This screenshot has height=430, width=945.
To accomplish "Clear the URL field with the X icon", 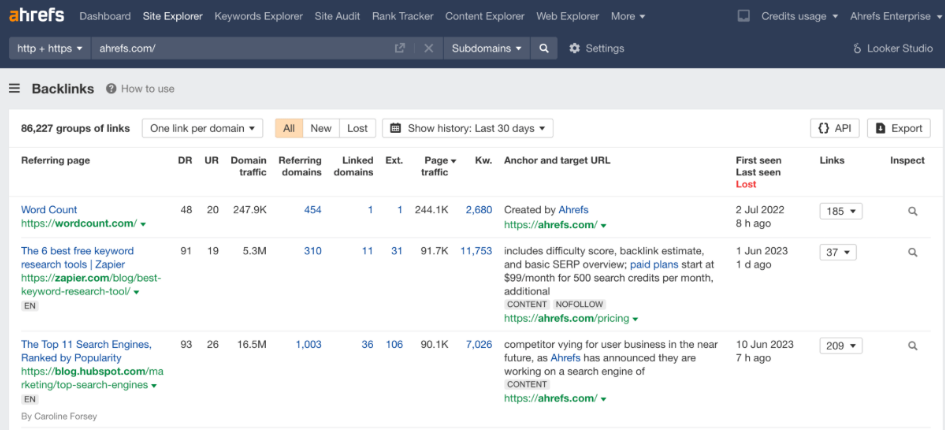I will tap(428, 48).
